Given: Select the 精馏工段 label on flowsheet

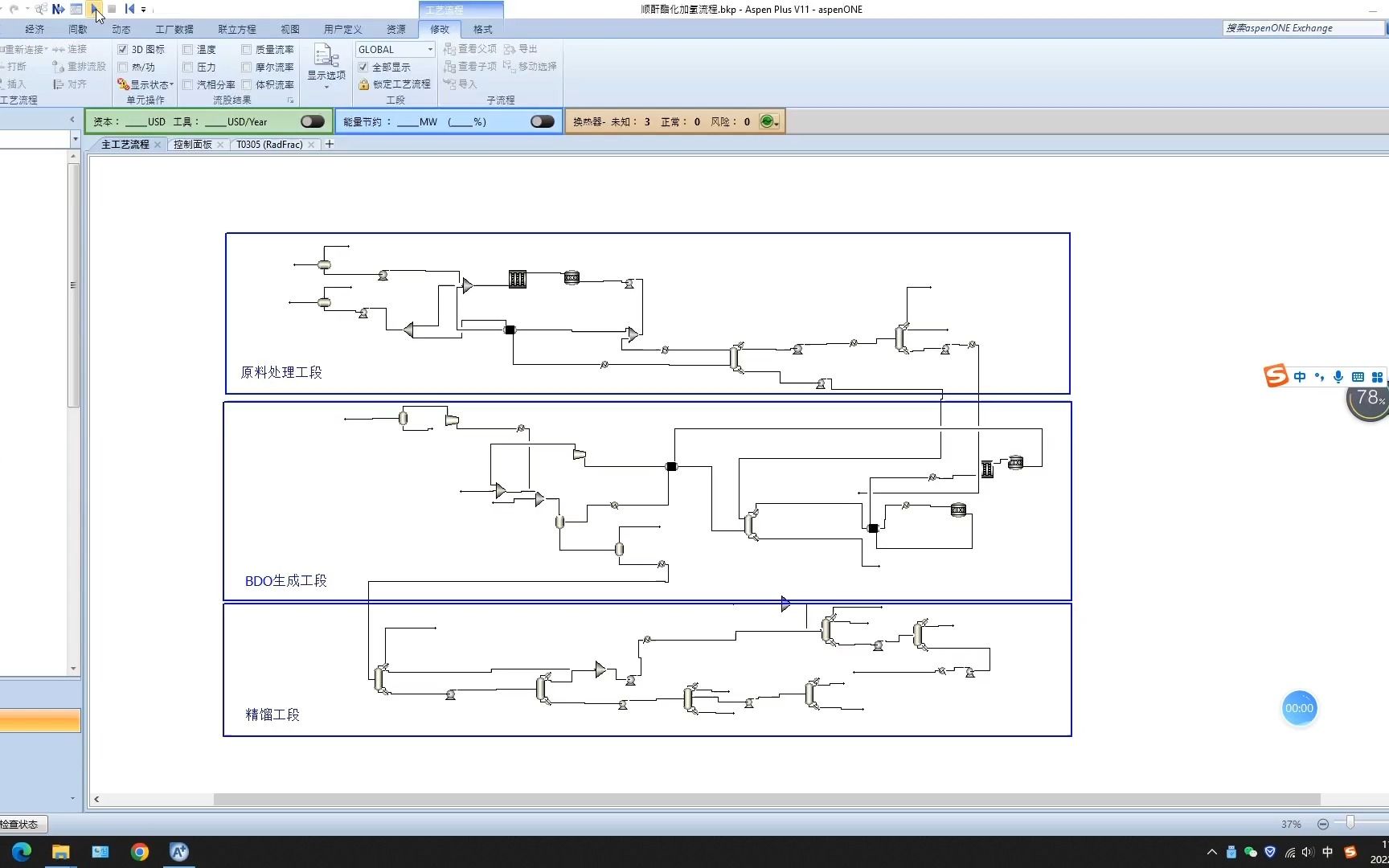Looking at the screenshot, I should tap(272, 714).
